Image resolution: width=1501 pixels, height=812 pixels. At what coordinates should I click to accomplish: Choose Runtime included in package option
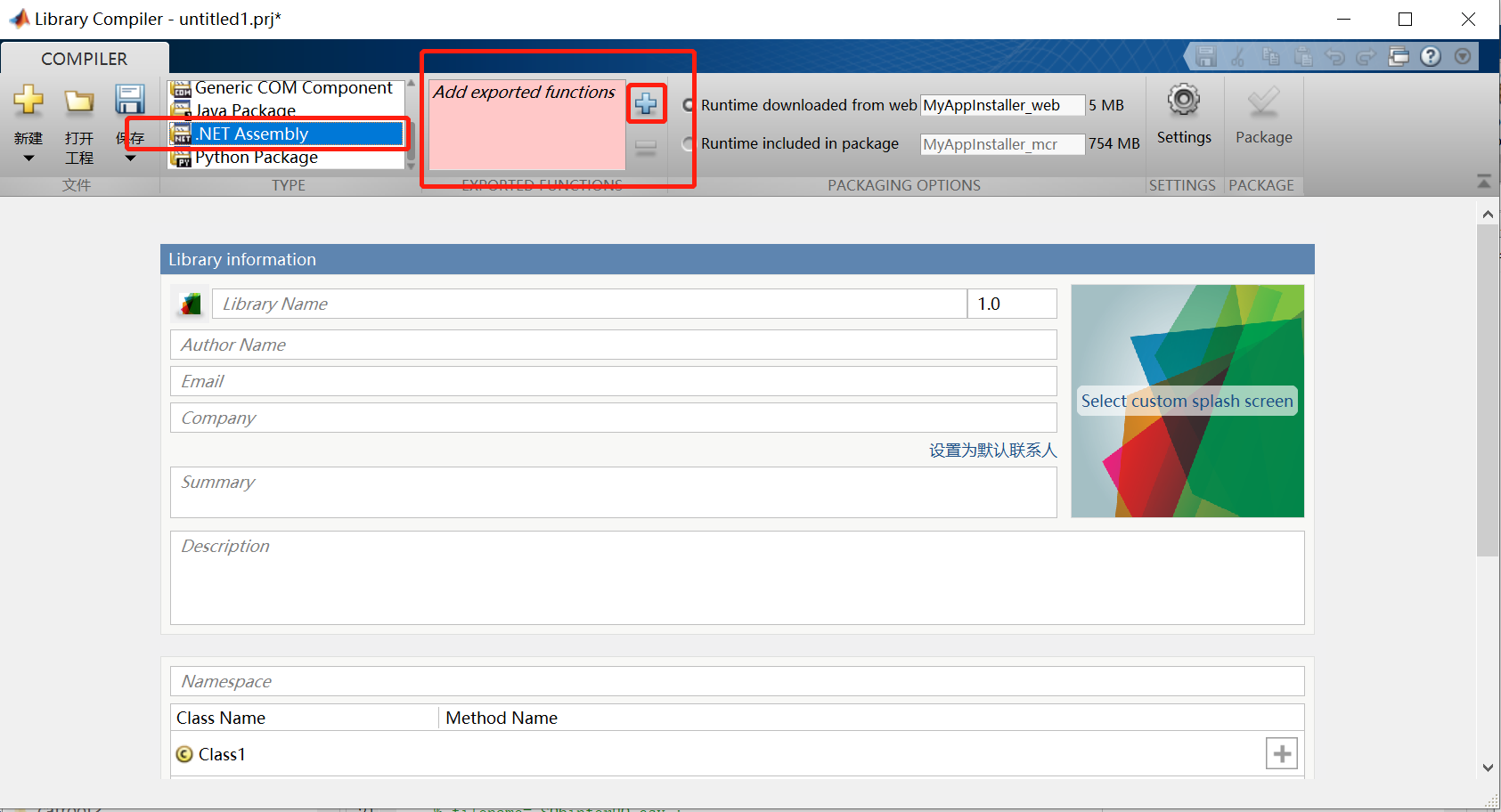click(x=689, y=143)
